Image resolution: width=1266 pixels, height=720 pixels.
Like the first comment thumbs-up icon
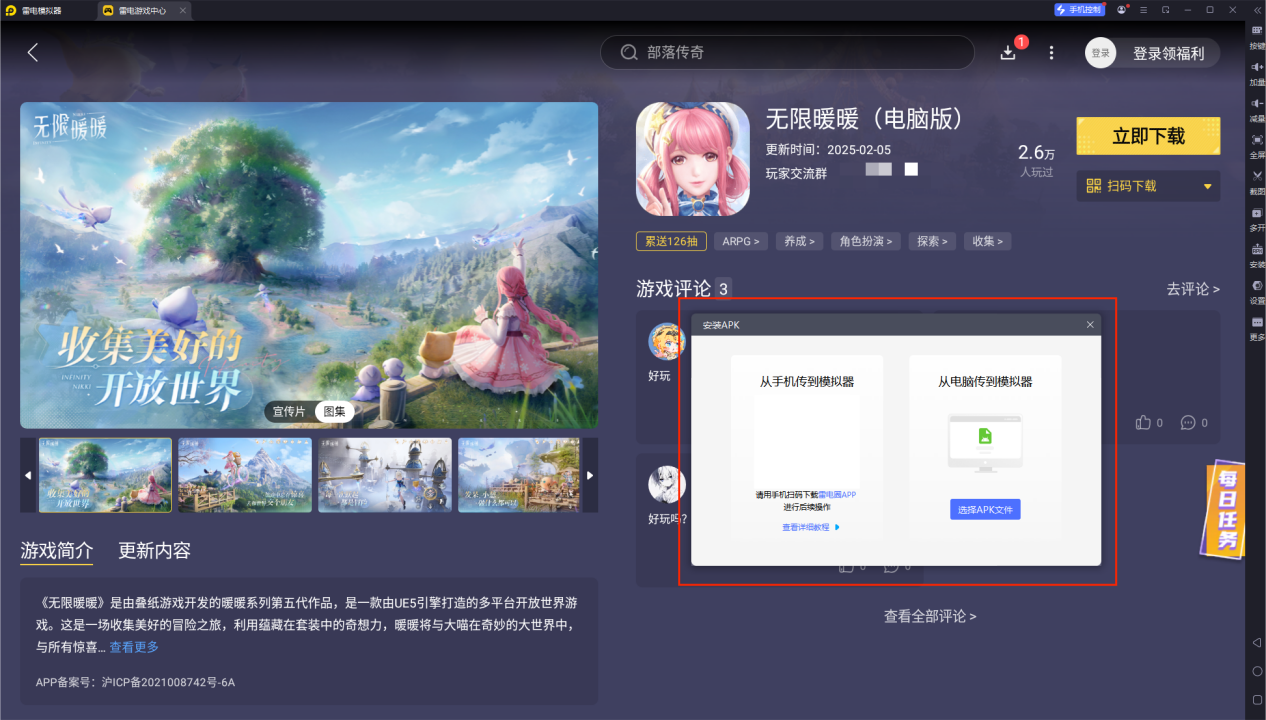click(1143, 423)
